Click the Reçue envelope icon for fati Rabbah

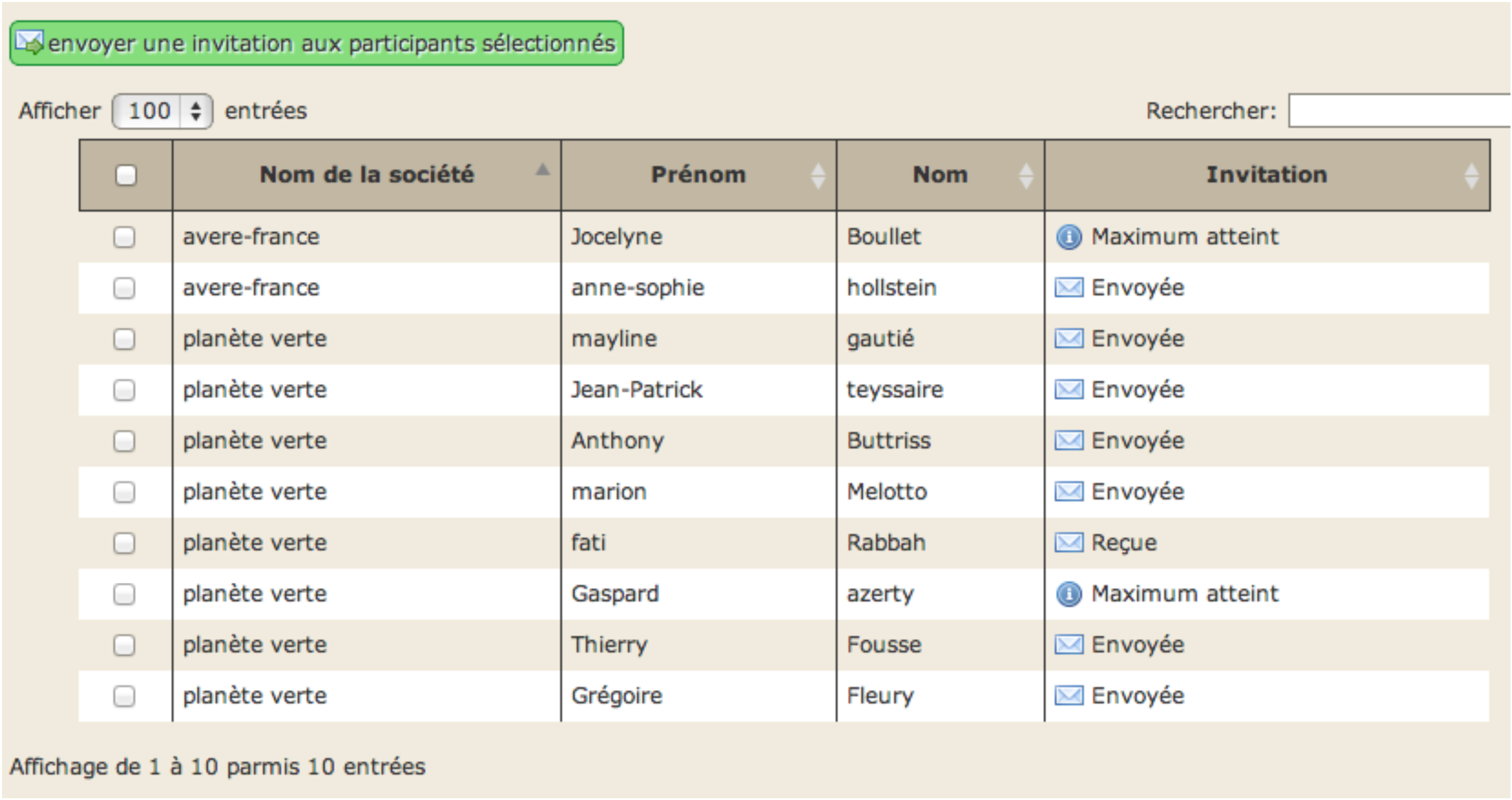pyautogui.click(x=1068, y=543)
